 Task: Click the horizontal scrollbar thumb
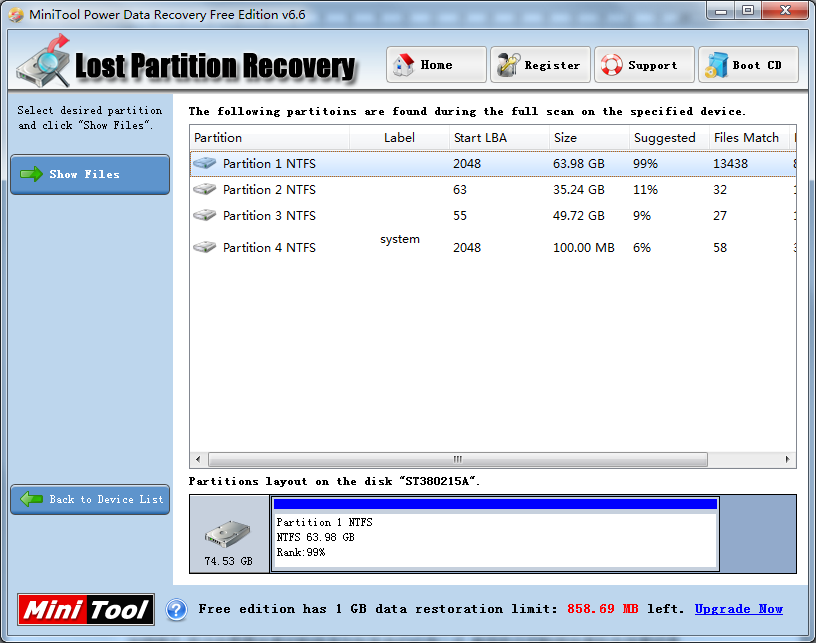point(458,459)
